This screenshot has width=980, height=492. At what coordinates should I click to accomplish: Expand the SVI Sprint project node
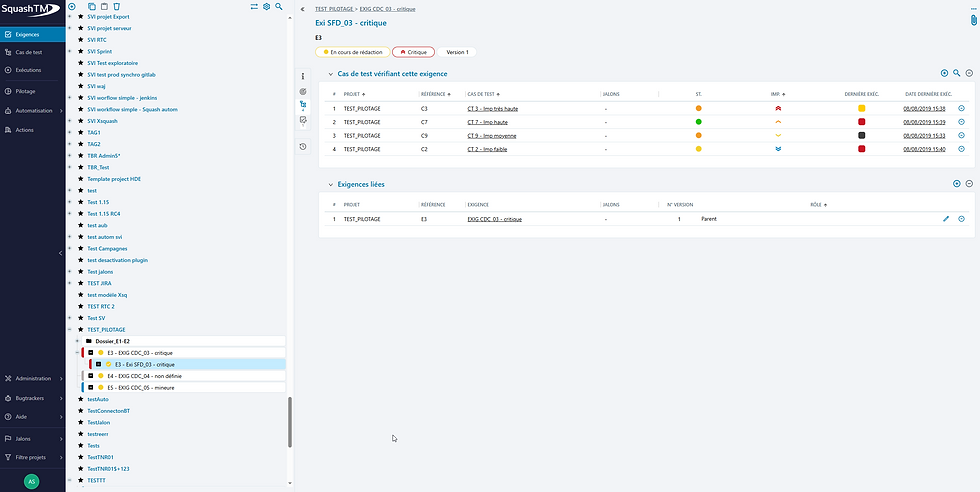point(70,51)
